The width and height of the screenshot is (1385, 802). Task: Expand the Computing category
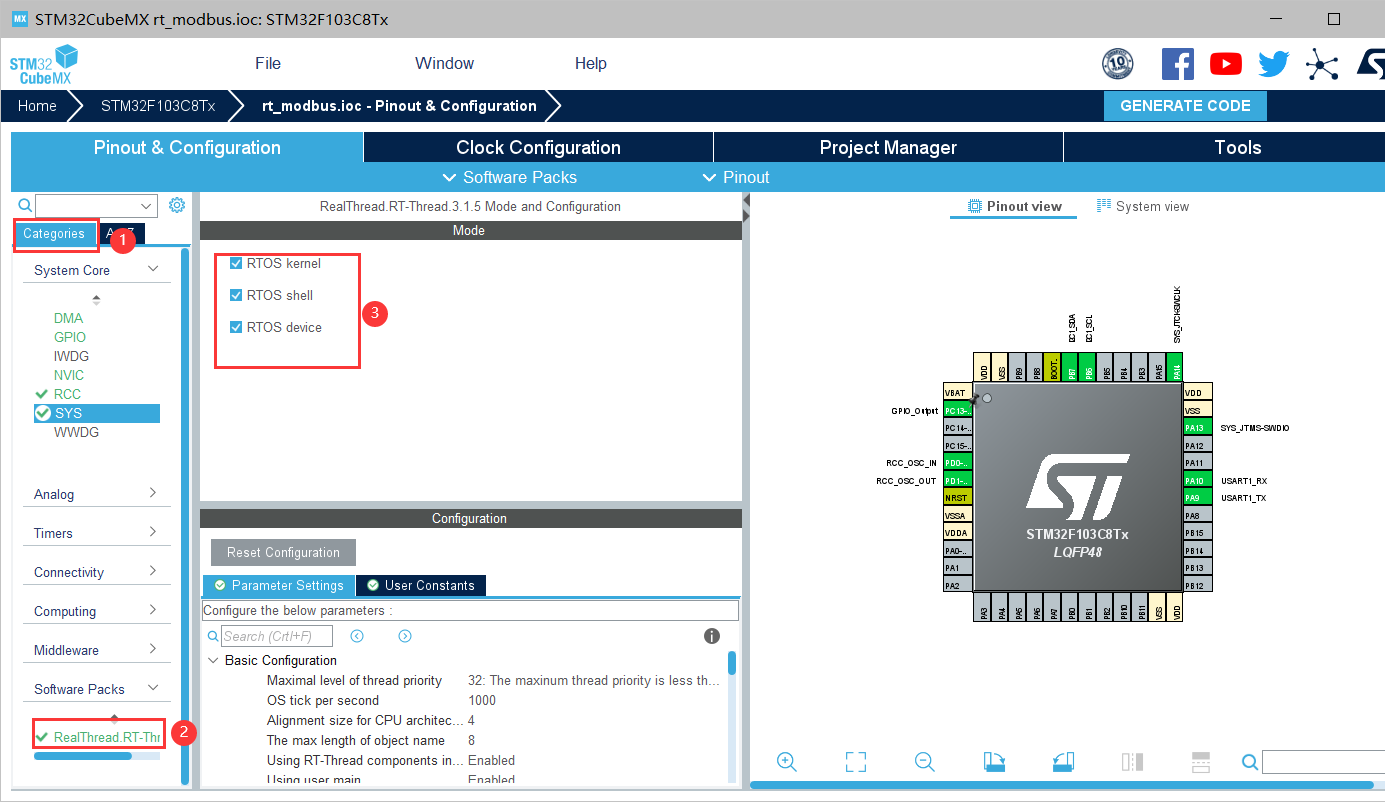(x=153, y=610)
